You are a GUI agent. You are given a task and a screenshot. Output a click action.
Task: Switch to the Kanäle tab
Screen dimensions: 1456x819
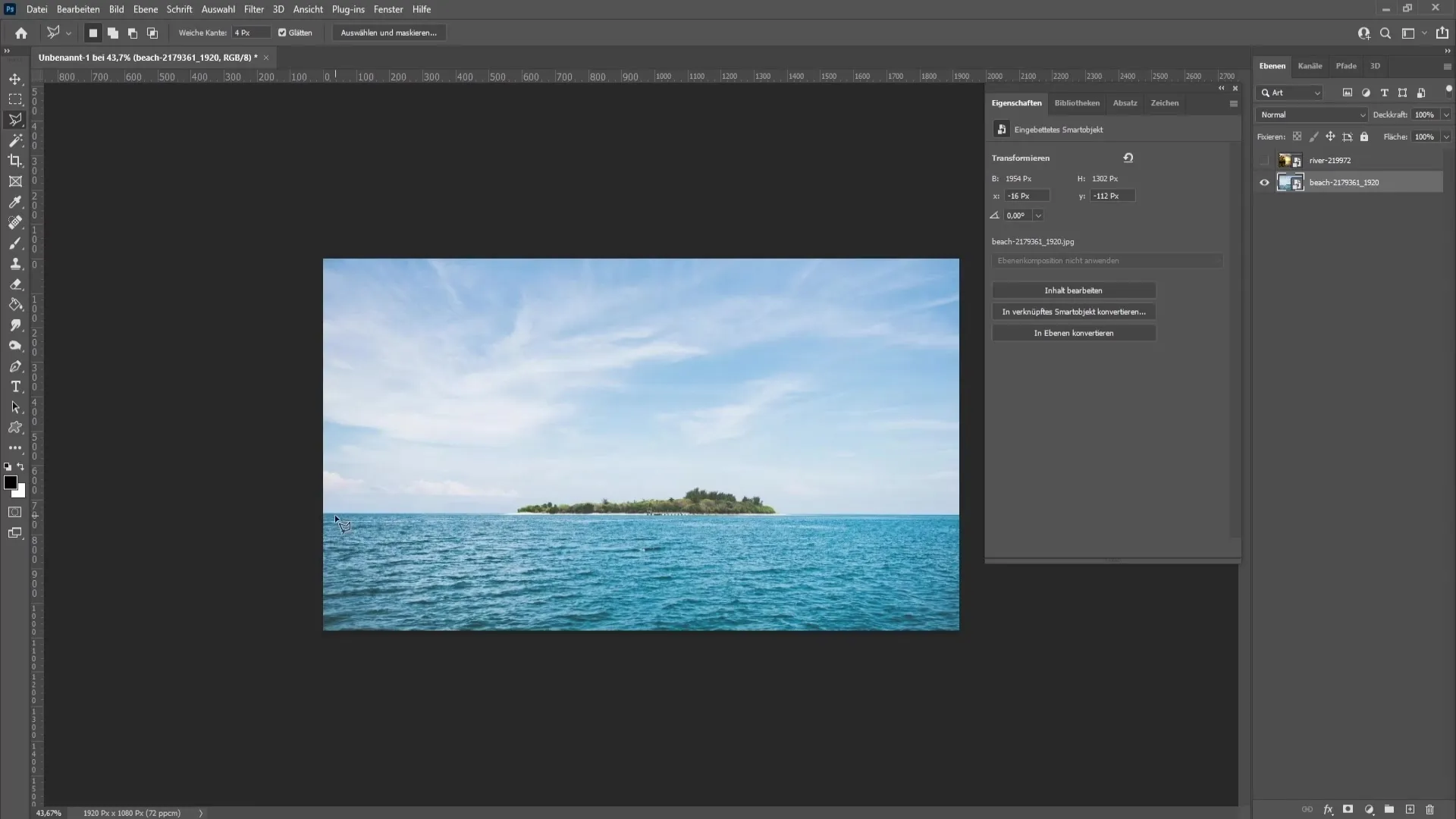point(1310,65)
